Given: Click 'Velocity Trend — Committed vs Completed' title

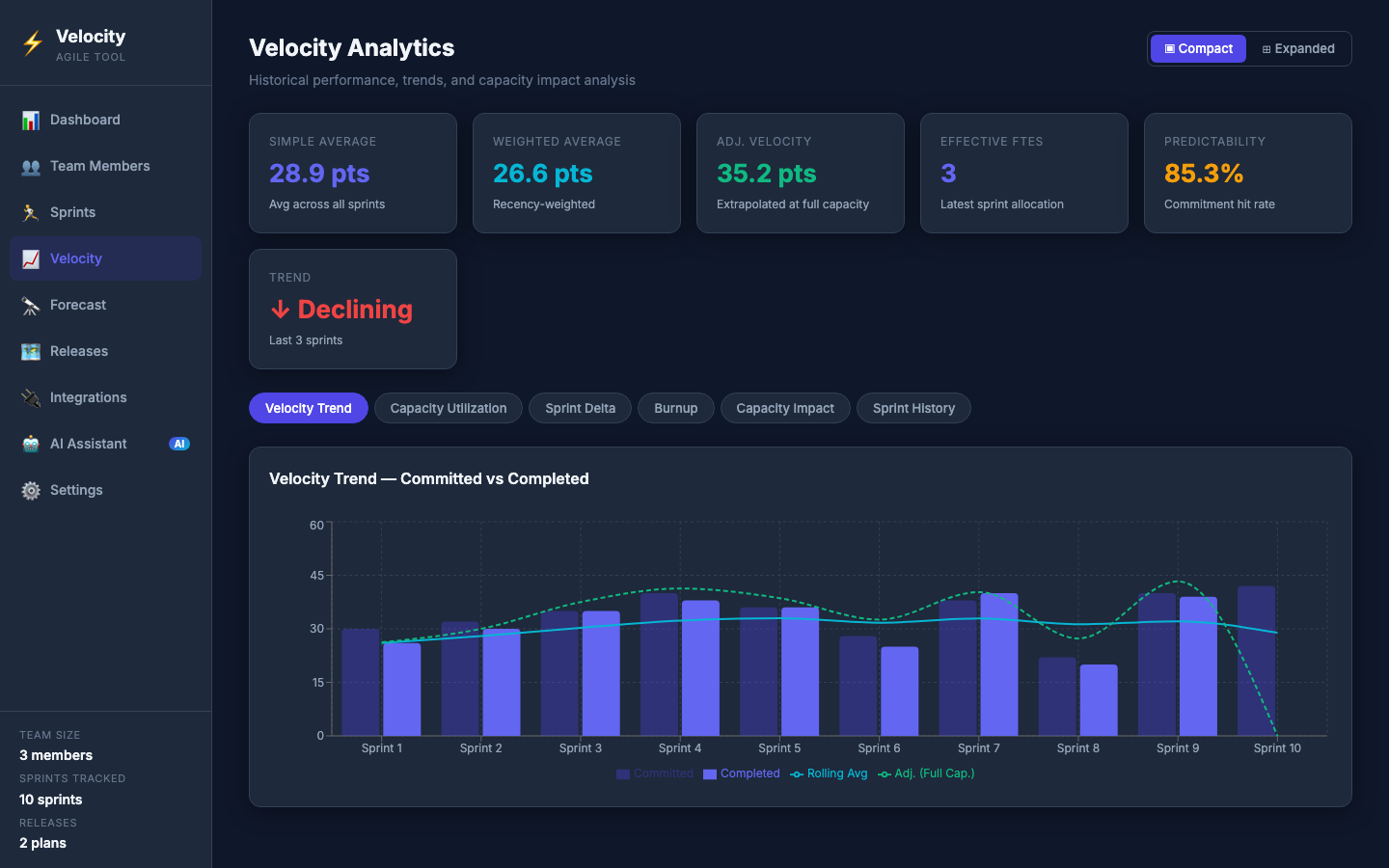Looking at the screenshot, I should [x=429, y=479].
